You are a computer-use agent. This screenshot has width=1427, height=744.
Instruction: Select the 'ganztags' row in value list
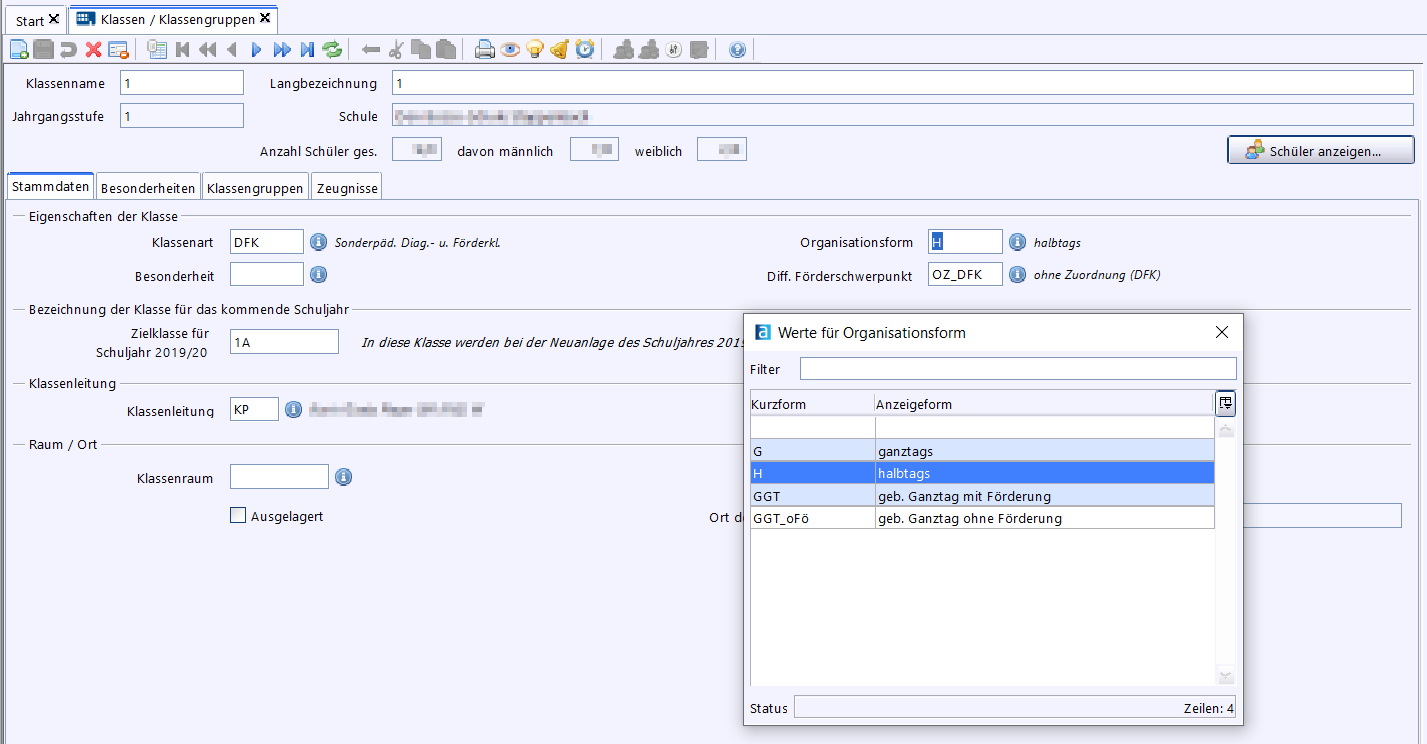click(982, 451)
